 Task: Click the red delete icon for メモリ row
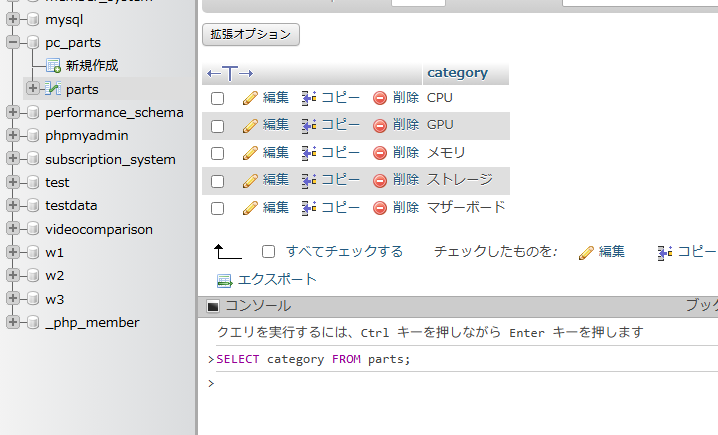click(x=380, y=153)
